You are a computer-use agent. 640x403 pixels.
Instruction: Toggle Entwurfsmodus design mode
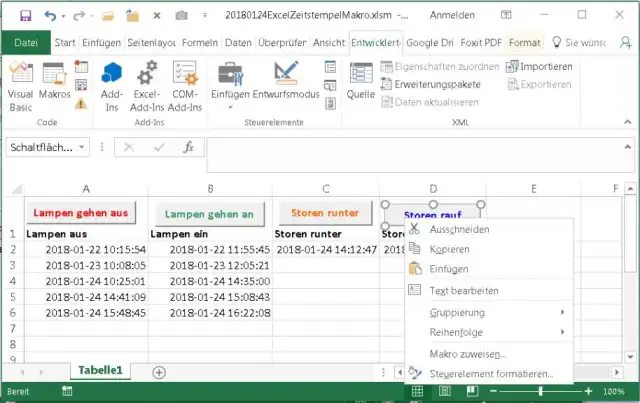pos(288,83)
